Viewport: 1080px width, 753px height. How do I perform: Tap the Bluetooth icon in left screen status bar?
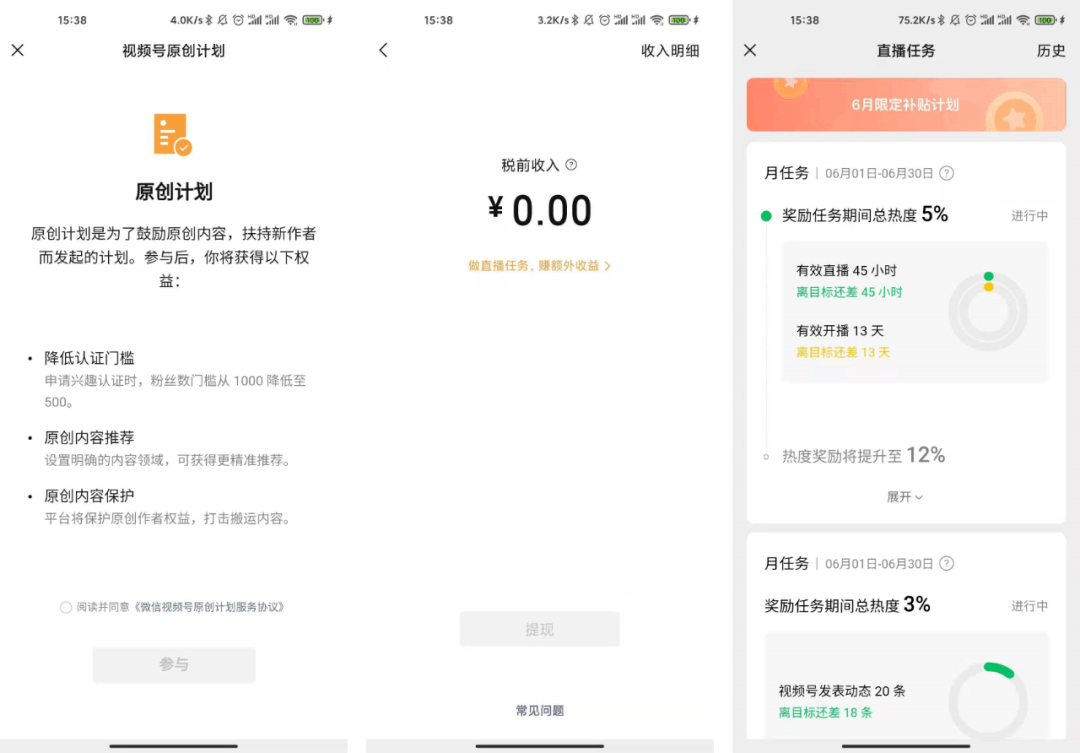(x=209, y=20)
